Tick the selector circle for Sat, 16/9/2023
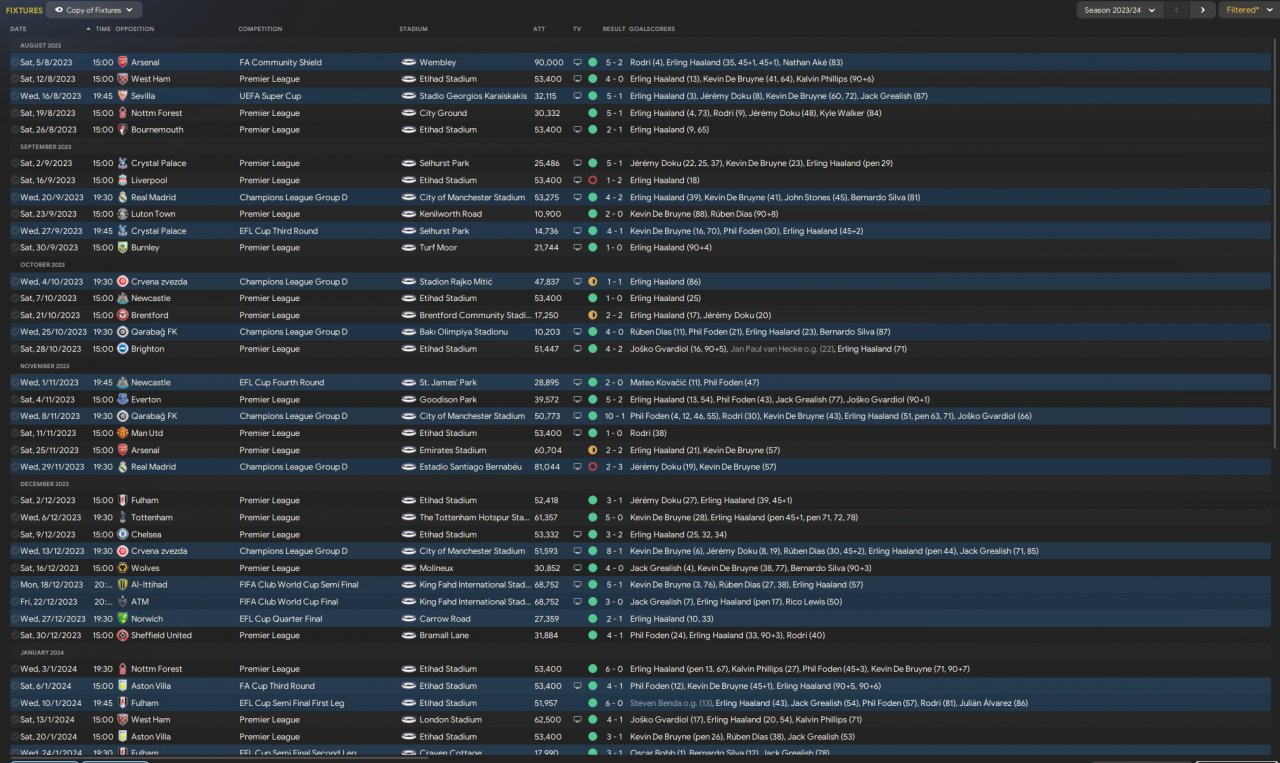Image resolution: width=1280 pixels, height=763 pixels. (x=15, y=181)
